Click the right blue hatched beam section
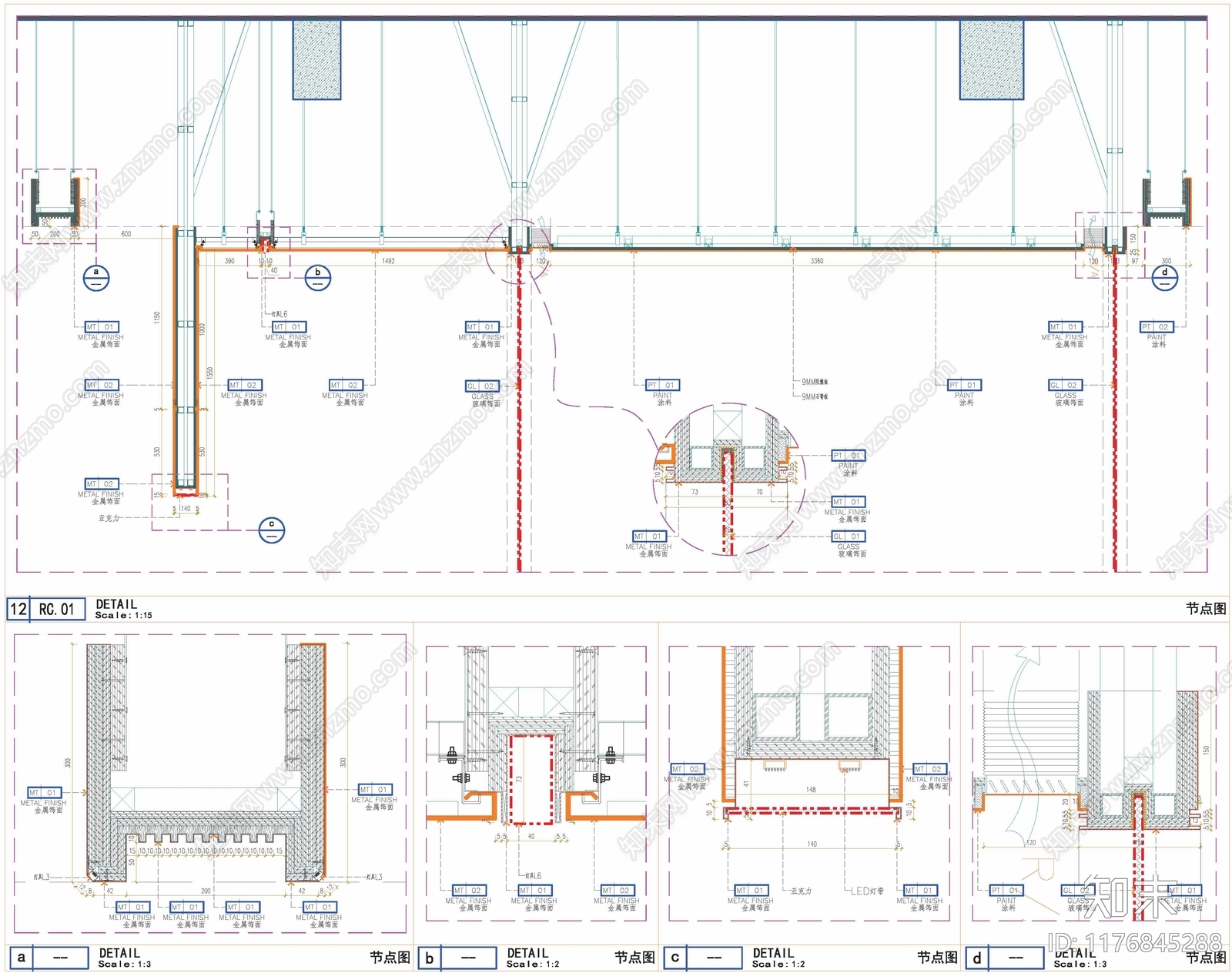 coord(992,60)
